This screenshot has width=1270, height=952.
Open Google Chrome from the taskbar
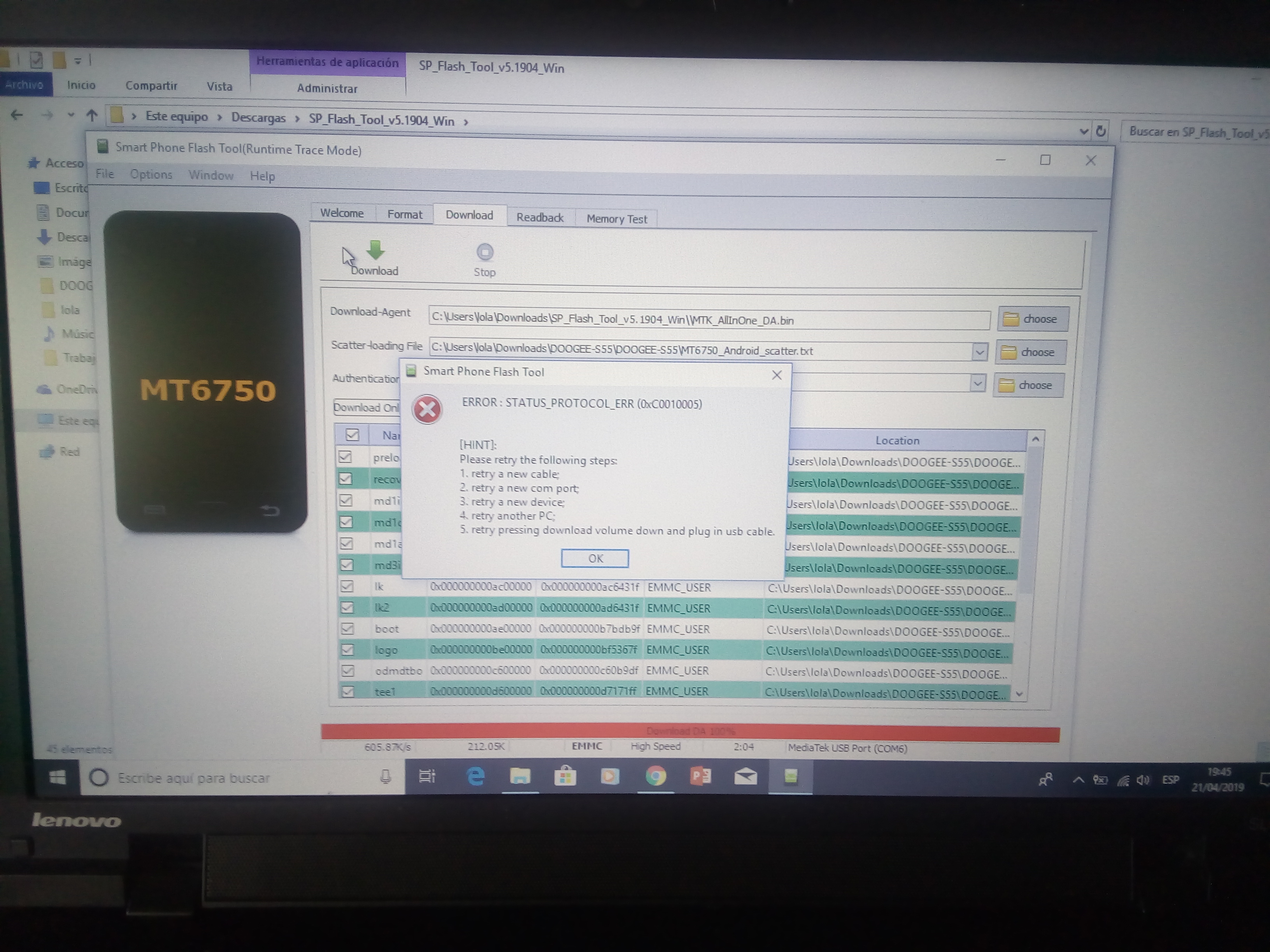point(655,776)
